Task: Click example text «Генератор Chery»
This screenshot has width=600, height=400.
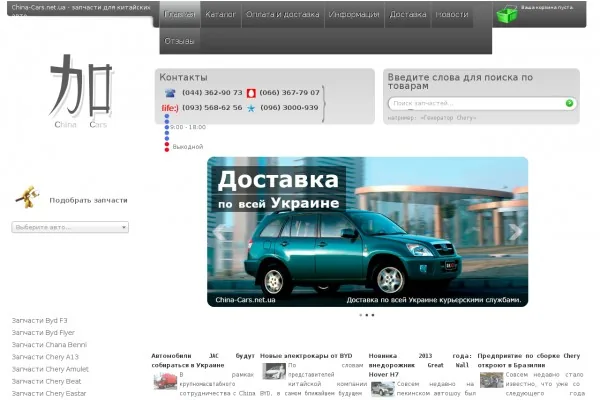Action: click(x=448, y=118)
